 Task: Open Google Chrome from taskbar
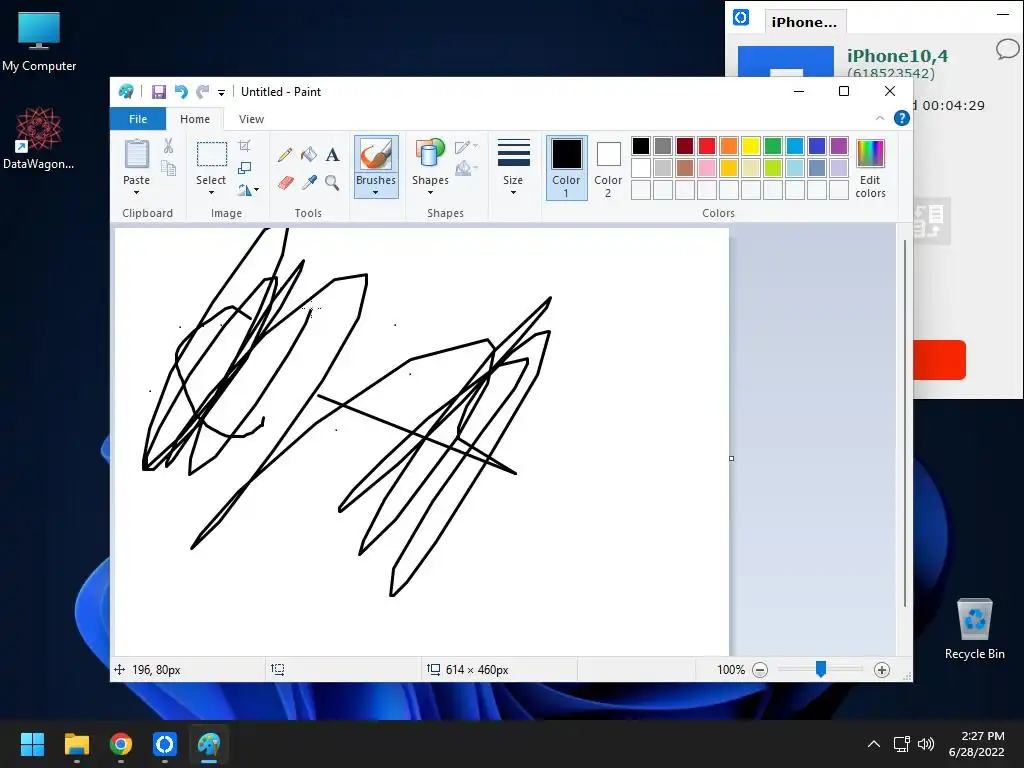pyautogui.click(x=121, y=744)
